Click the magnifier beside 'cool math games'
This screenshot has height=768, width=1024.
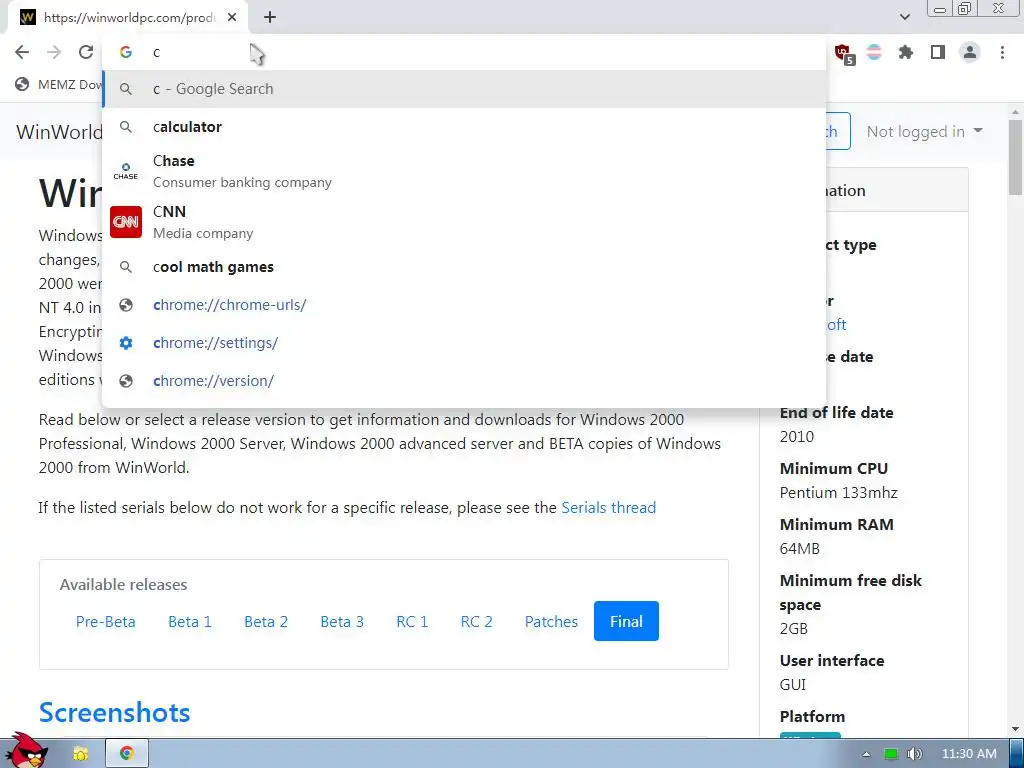pos(126,267)
